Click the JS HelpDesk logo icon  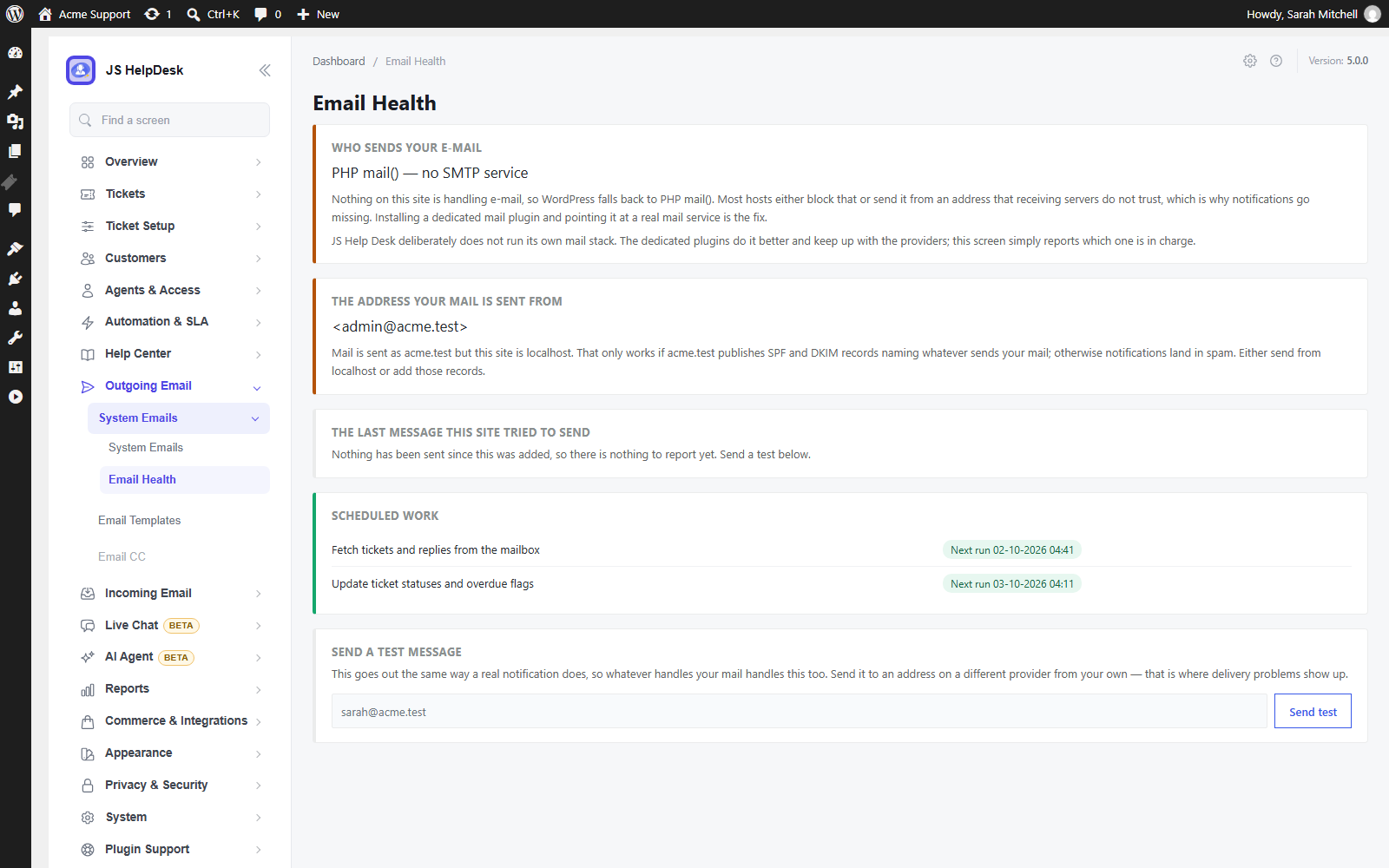pos(81,70)
